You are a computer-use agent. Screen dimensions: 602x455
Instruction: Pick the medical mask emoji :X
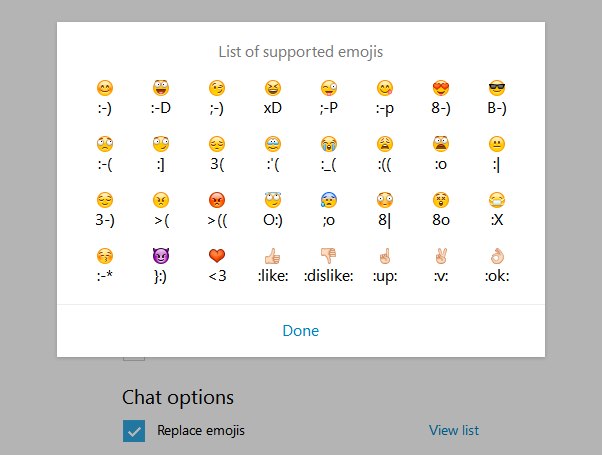coord(497,200)
